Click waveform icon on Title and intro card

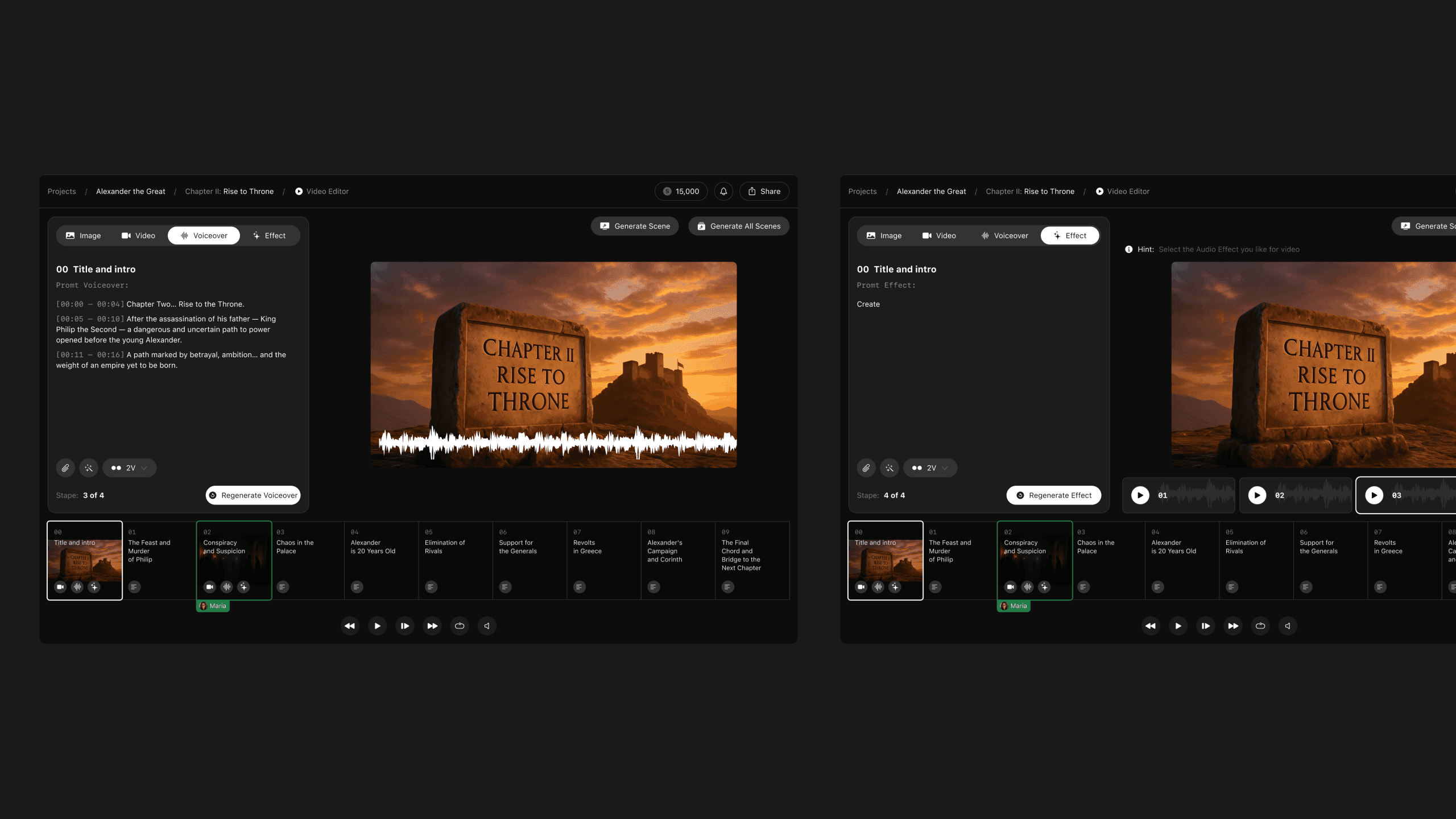(77, 586)
